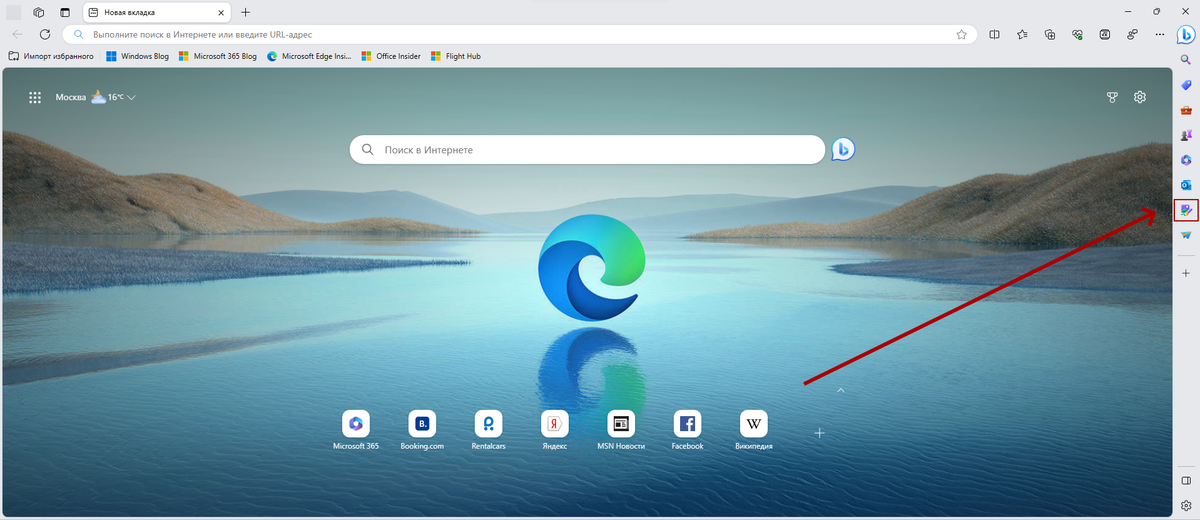
Task: Open the Drop paper-plane sidebar icon
Action: (x=1186, y=235)
